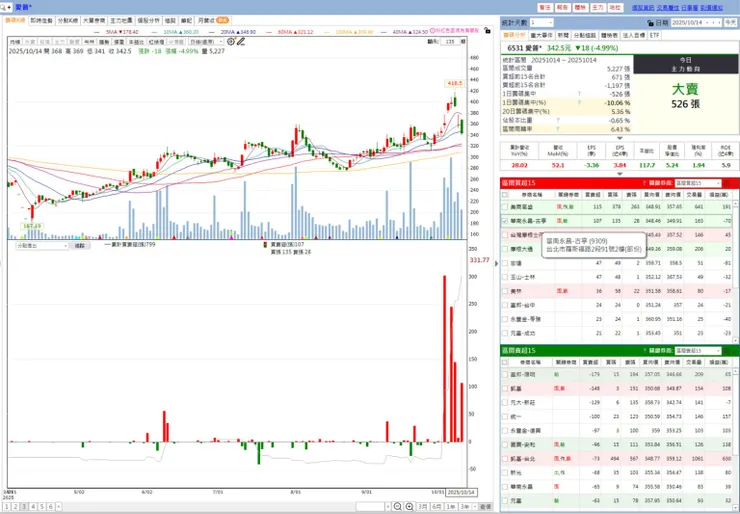Click the 顯示 count field showing 135
Viewport: 740px width, 514px height.
coord(450,42)
